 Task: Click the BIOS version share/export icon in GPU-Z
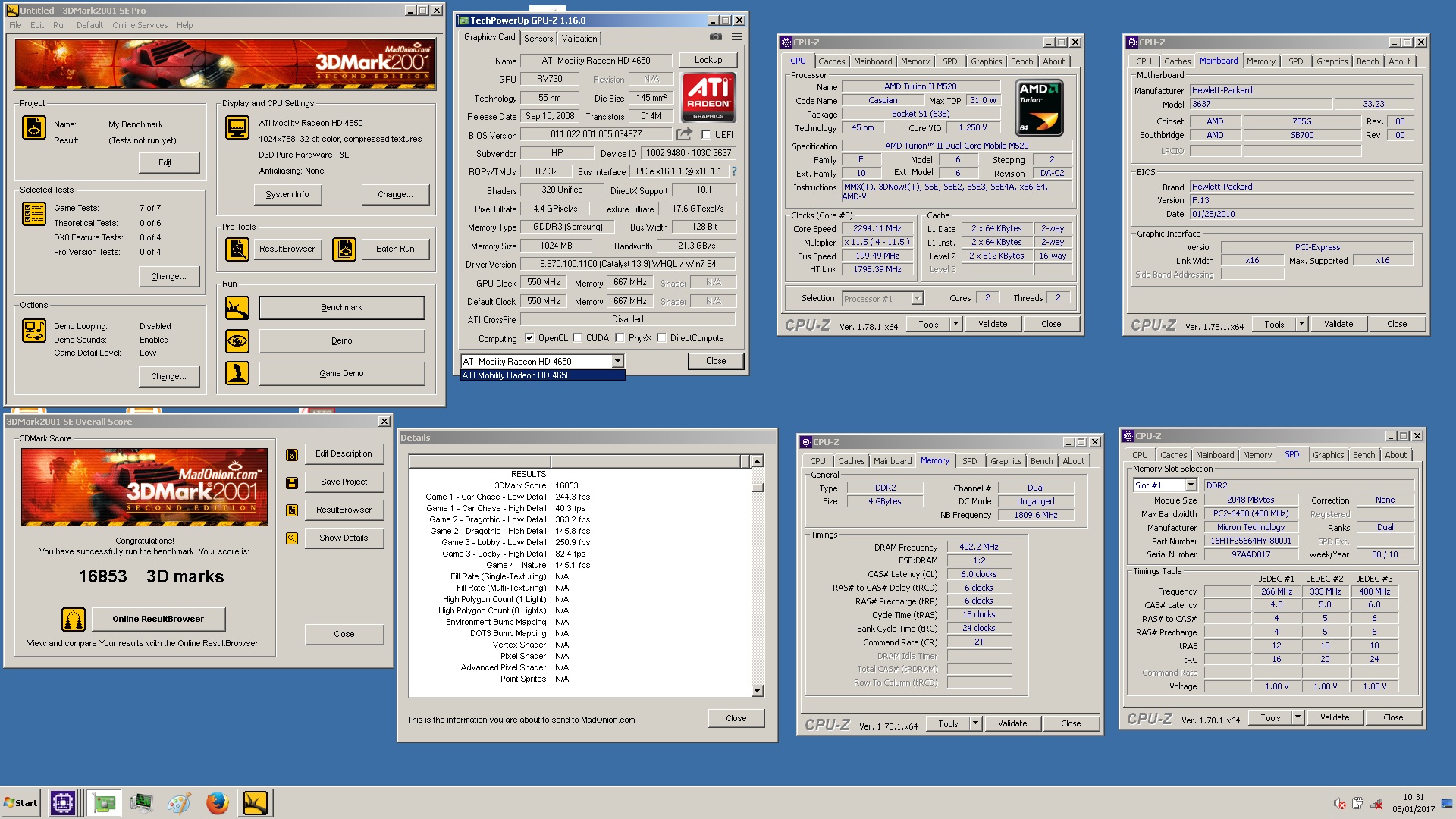tap(684, 134)
